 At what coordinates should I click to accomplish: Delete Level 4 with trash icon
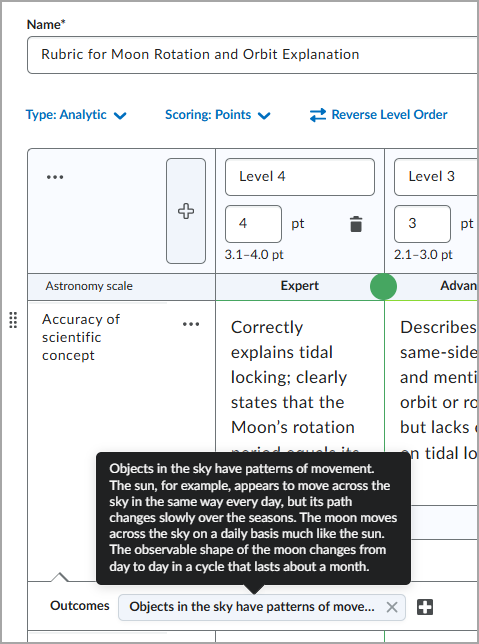tap(356, 224)
